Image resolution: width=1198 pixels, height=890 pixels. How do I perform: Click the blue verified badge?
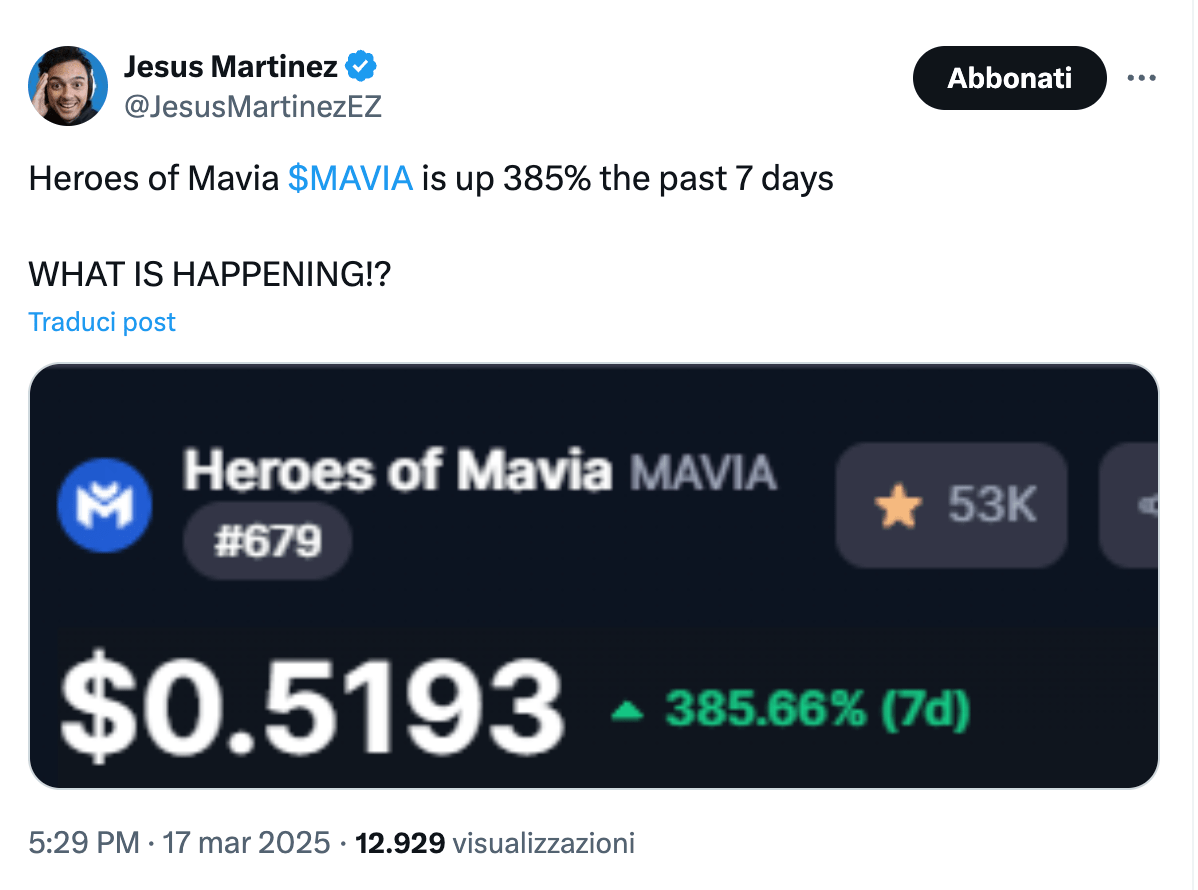(361, 67)
